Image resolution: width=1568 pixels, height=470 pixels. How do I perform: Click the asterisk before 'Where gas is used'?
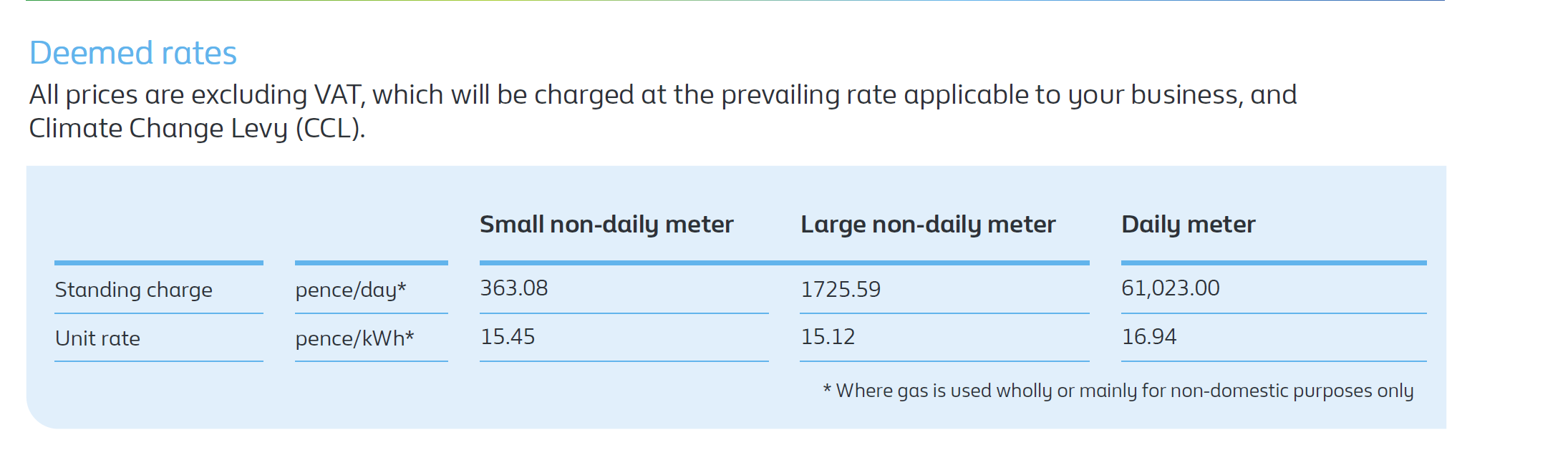pyautogui.click(x=827, y=389)
